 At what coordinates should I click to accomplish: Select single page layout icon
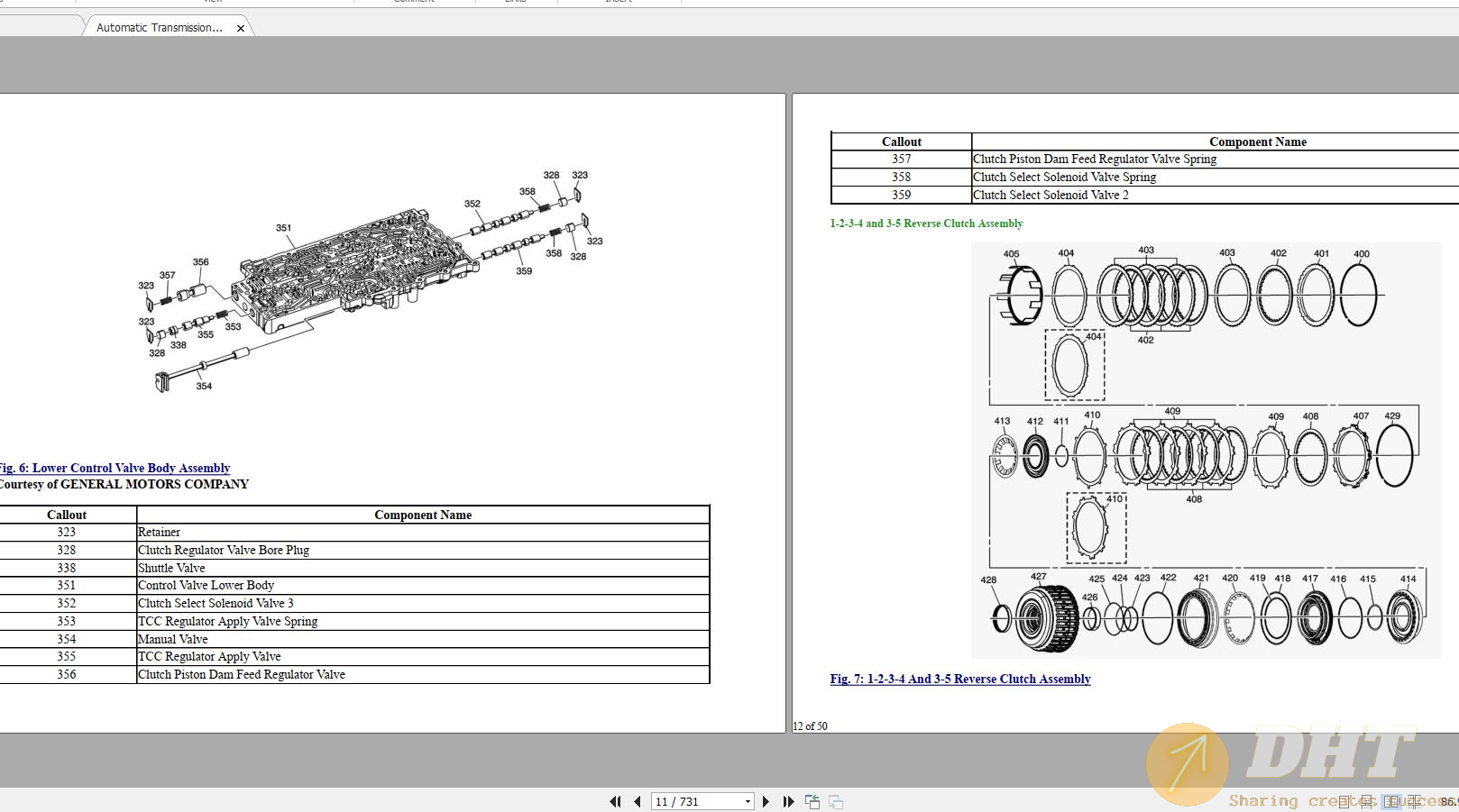pyautogui.click(x=1344, y=801)
